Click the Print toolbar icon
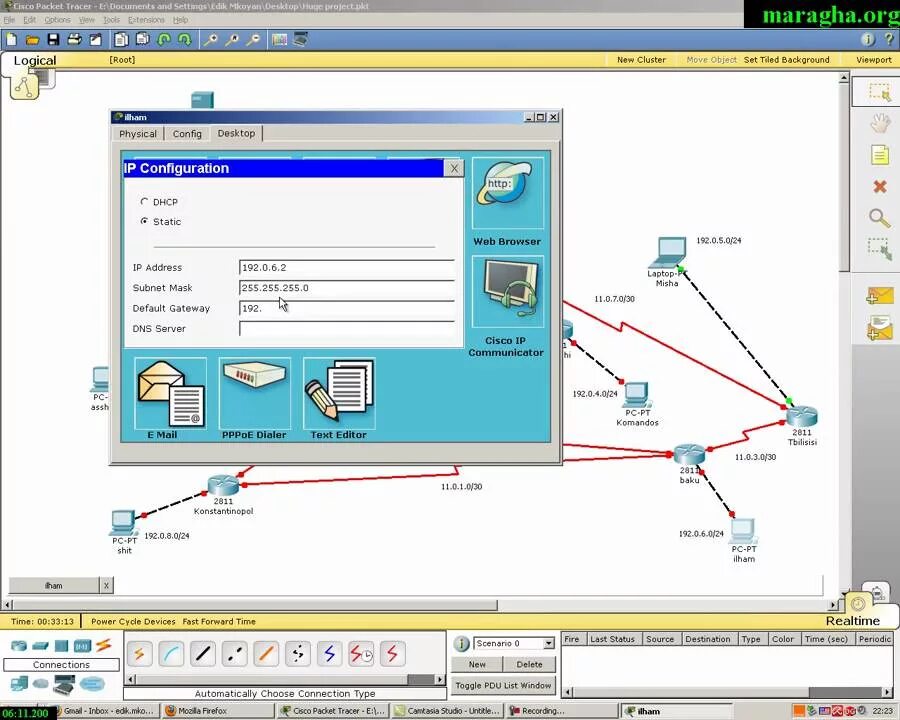Viewport: 900px width, 720px height. [75, 40]
